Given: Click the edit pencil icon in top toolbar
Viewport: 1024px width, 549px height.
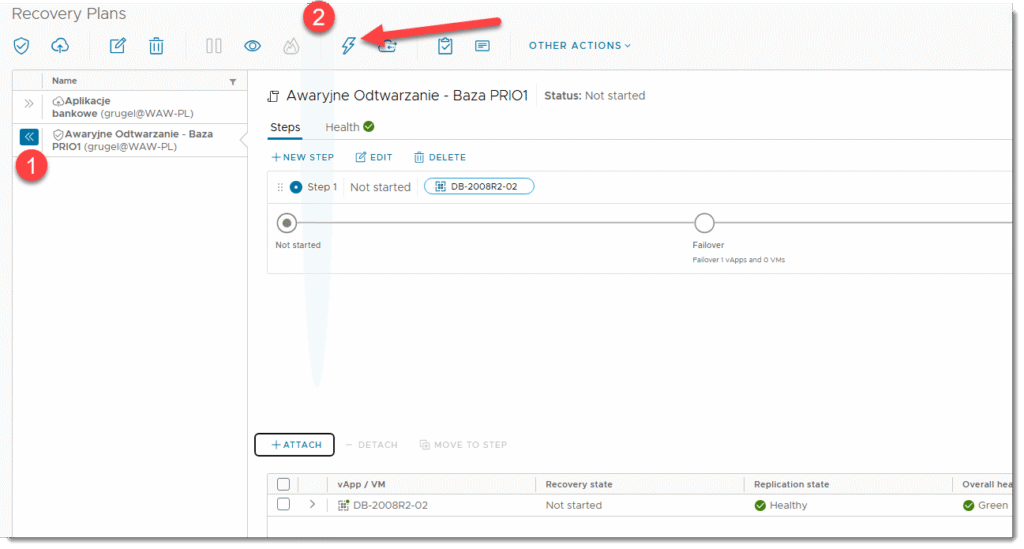Looking at the screenshot, I should click(117, 46).
